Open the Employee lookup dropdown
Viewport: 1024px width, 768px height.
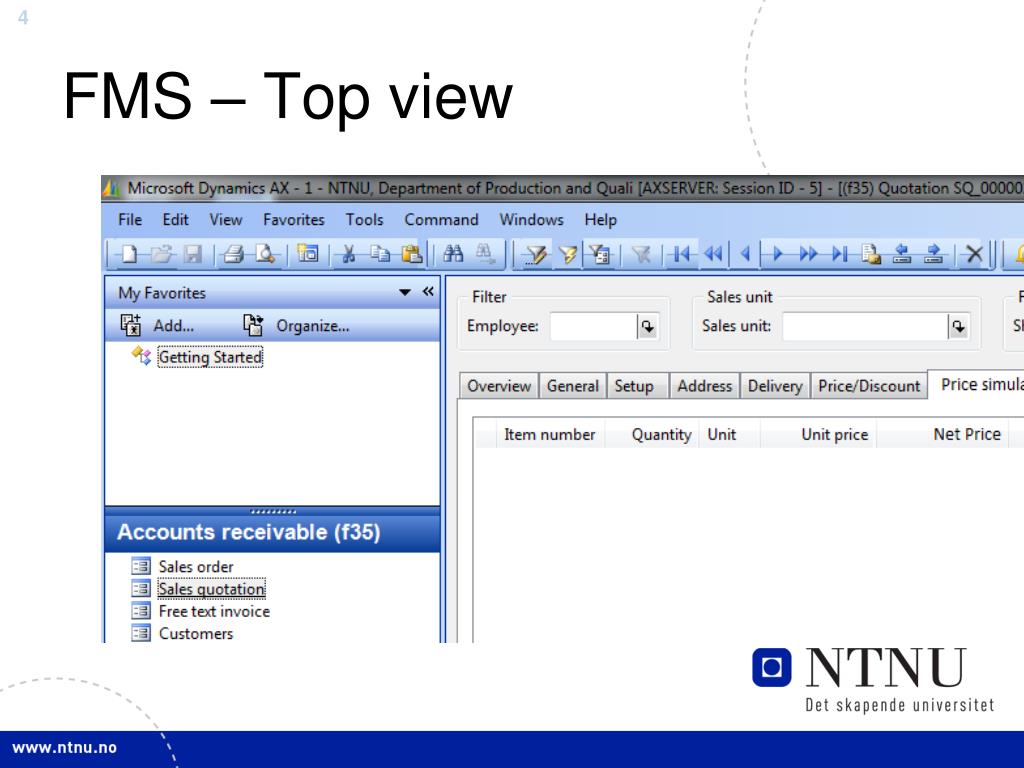pyautogui.click(x=647, y=327)
